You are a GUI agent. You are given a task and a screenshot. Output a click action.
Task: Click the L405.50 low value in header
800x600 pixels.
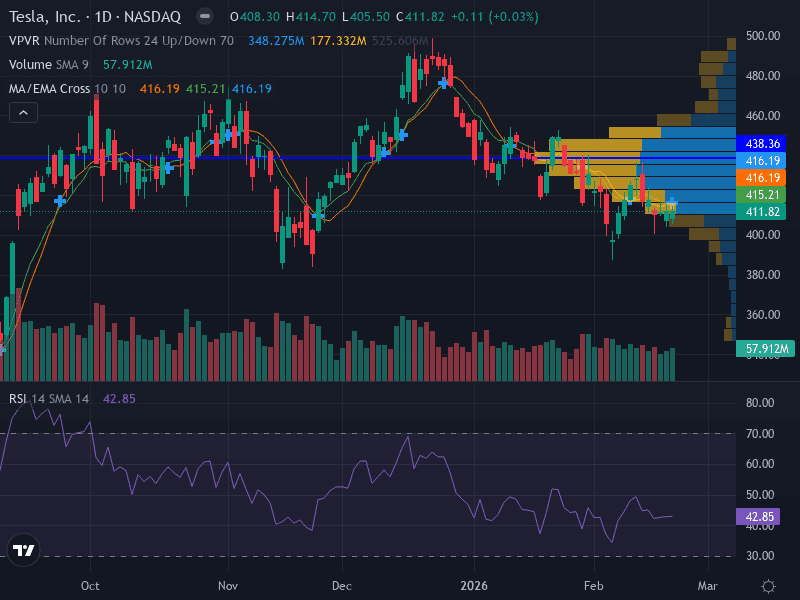click(366, 17)
